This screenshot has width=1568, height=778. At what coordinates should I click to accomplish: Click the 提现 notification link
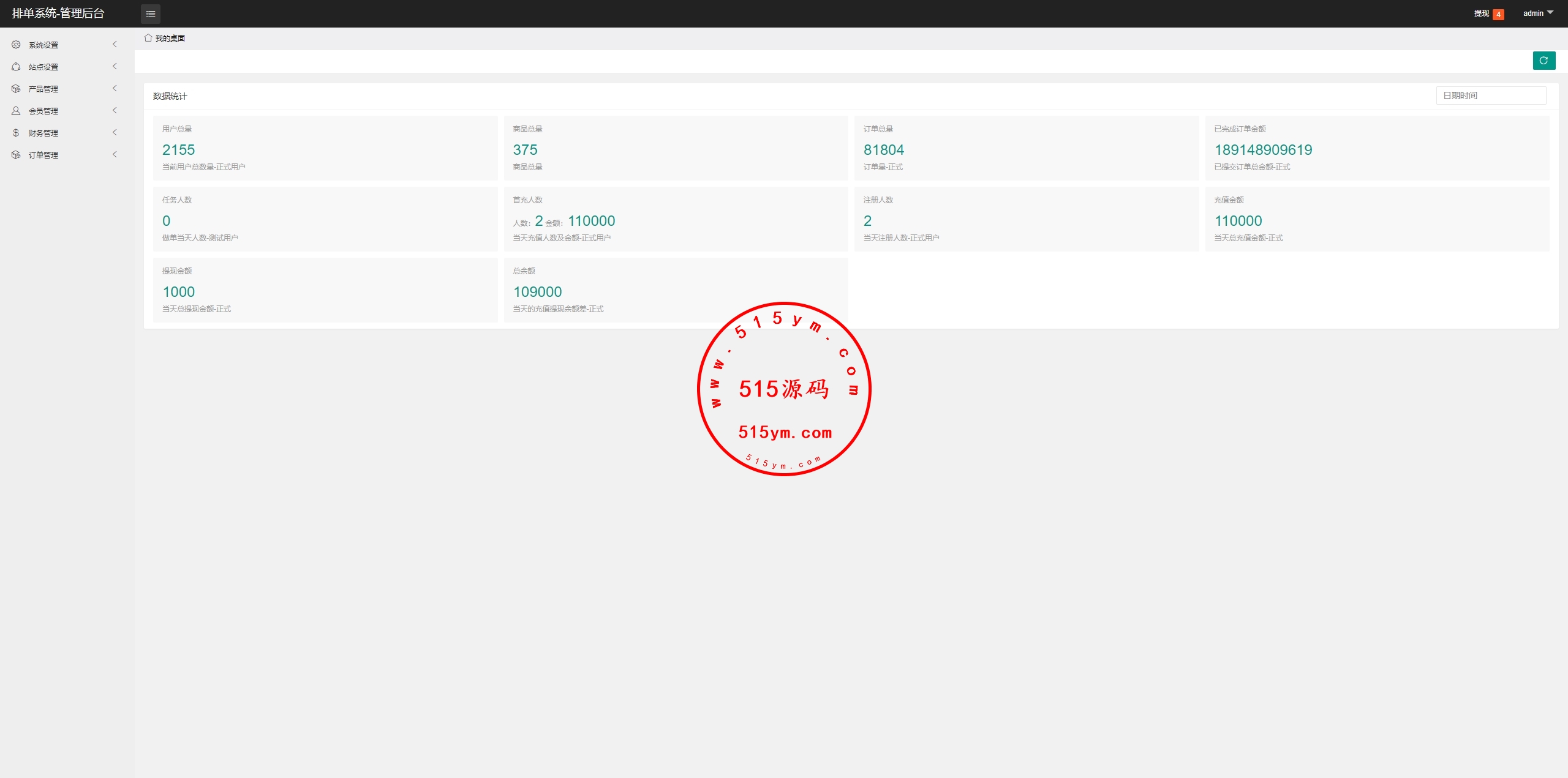(x=1481, y=13)
